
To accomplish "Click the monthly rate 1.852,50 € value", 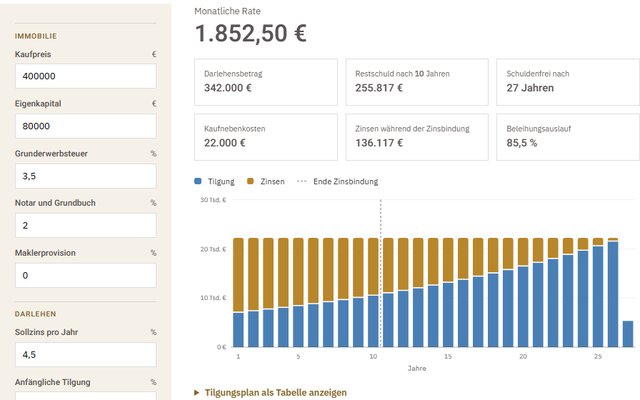I will (251, 33).
